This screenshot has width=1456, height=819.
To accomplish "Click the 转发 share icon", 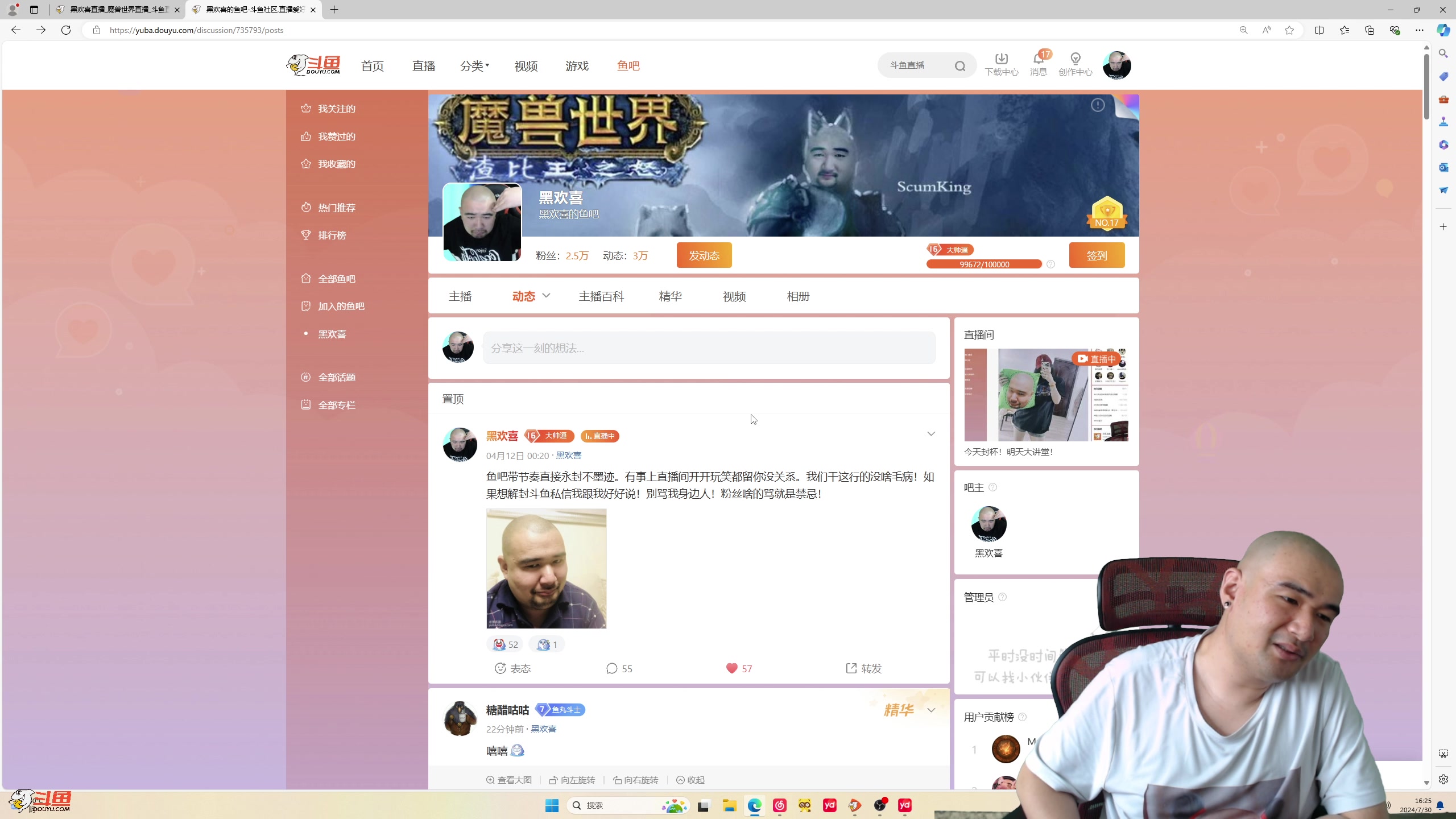I will [851, 668].
